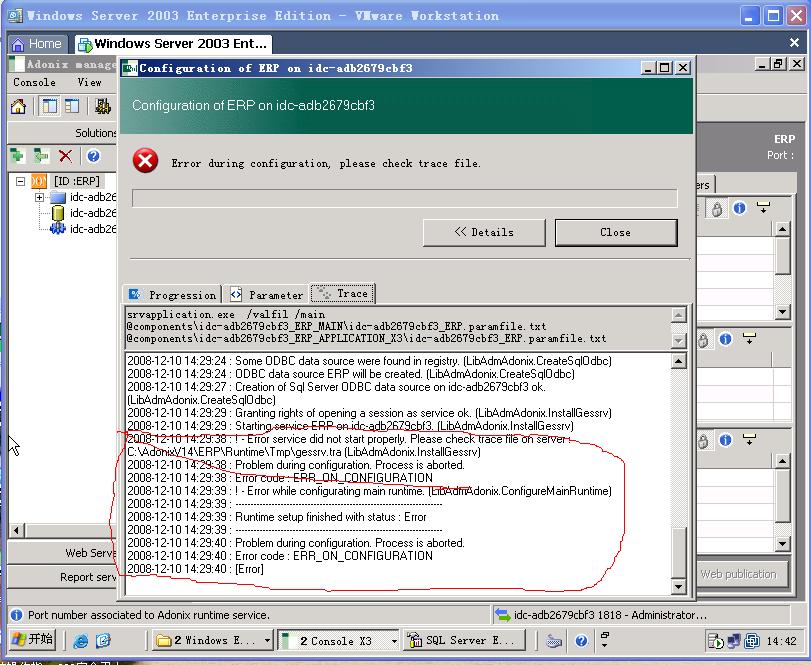811x665 pixels.
Task: Click the configuration progress bar
Action: (x=404, y=198)
